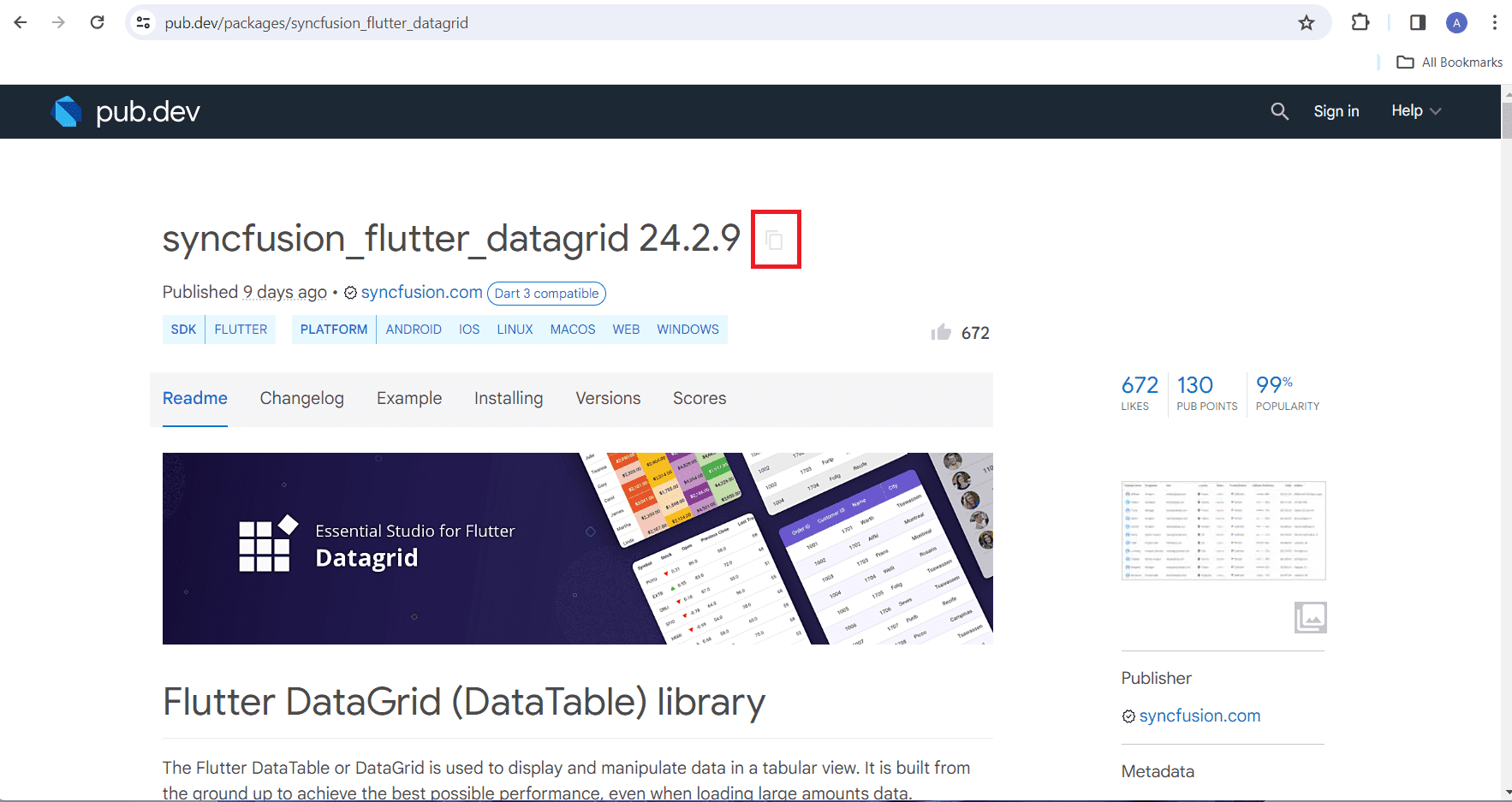Click the Dart 3 compatible badge

click(x=546, y=294)
